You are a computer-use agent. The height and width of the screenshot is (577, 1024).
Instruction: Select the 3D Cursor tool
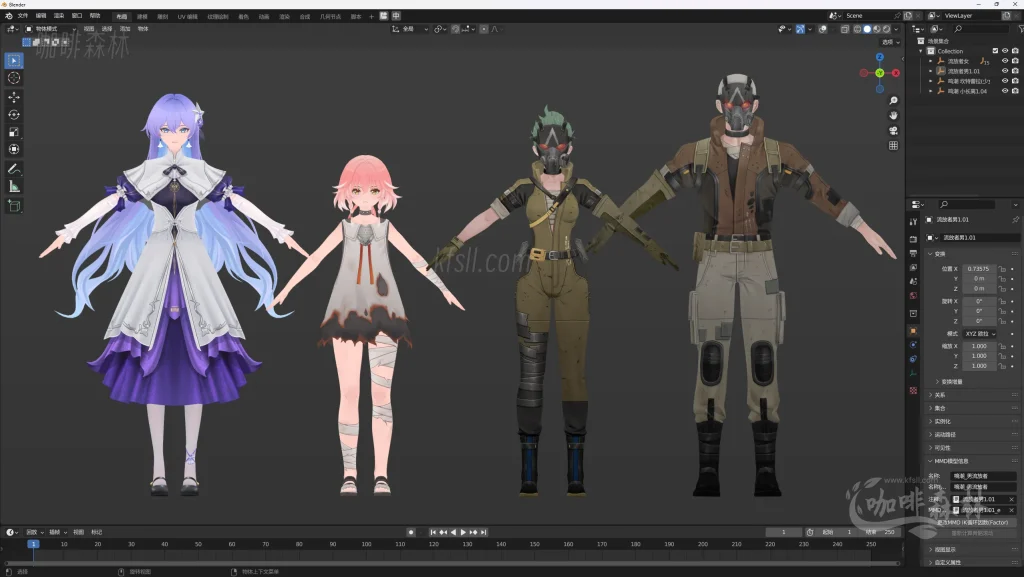tap(14, 78)
